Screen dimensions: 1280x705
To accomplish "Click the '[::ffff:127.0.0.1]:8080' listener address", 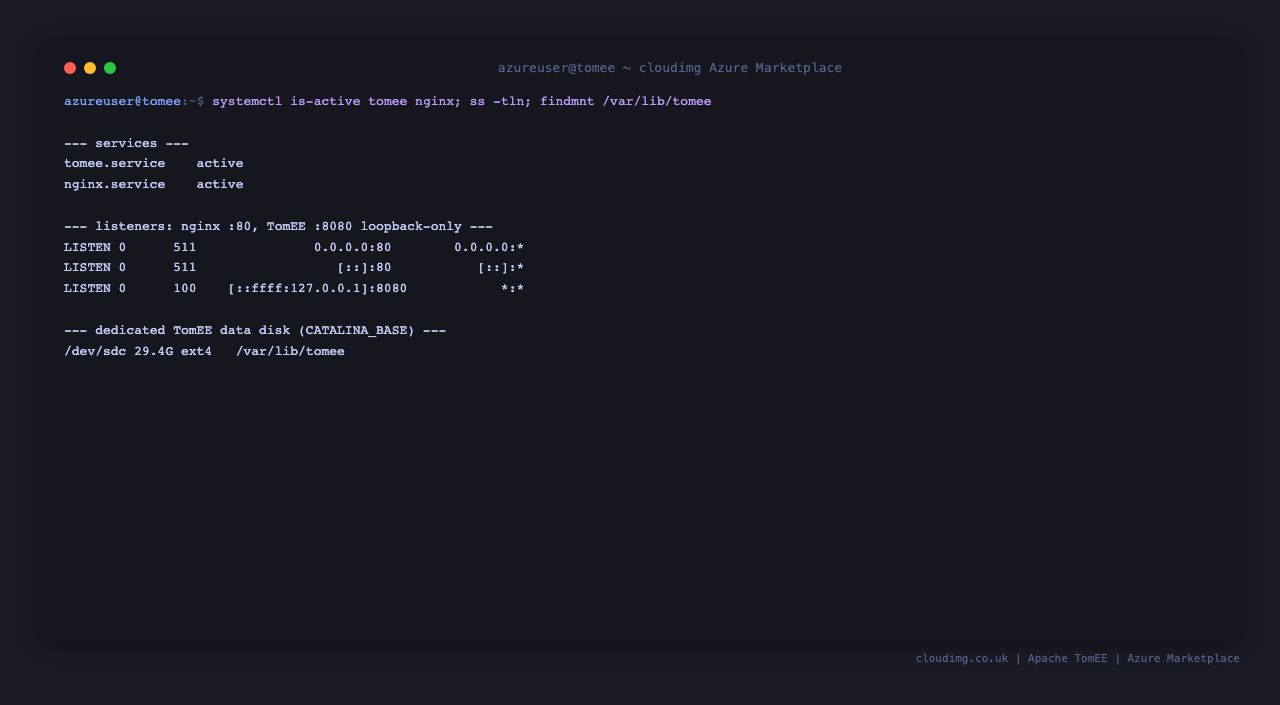I will click(318, 288).
